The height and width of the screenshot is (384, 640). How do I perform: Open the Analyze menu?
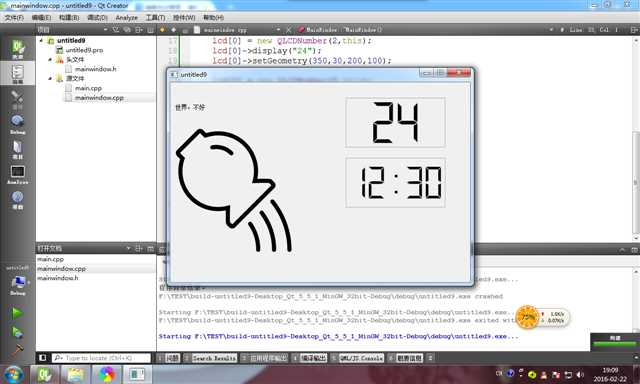[x=127, y=18]
